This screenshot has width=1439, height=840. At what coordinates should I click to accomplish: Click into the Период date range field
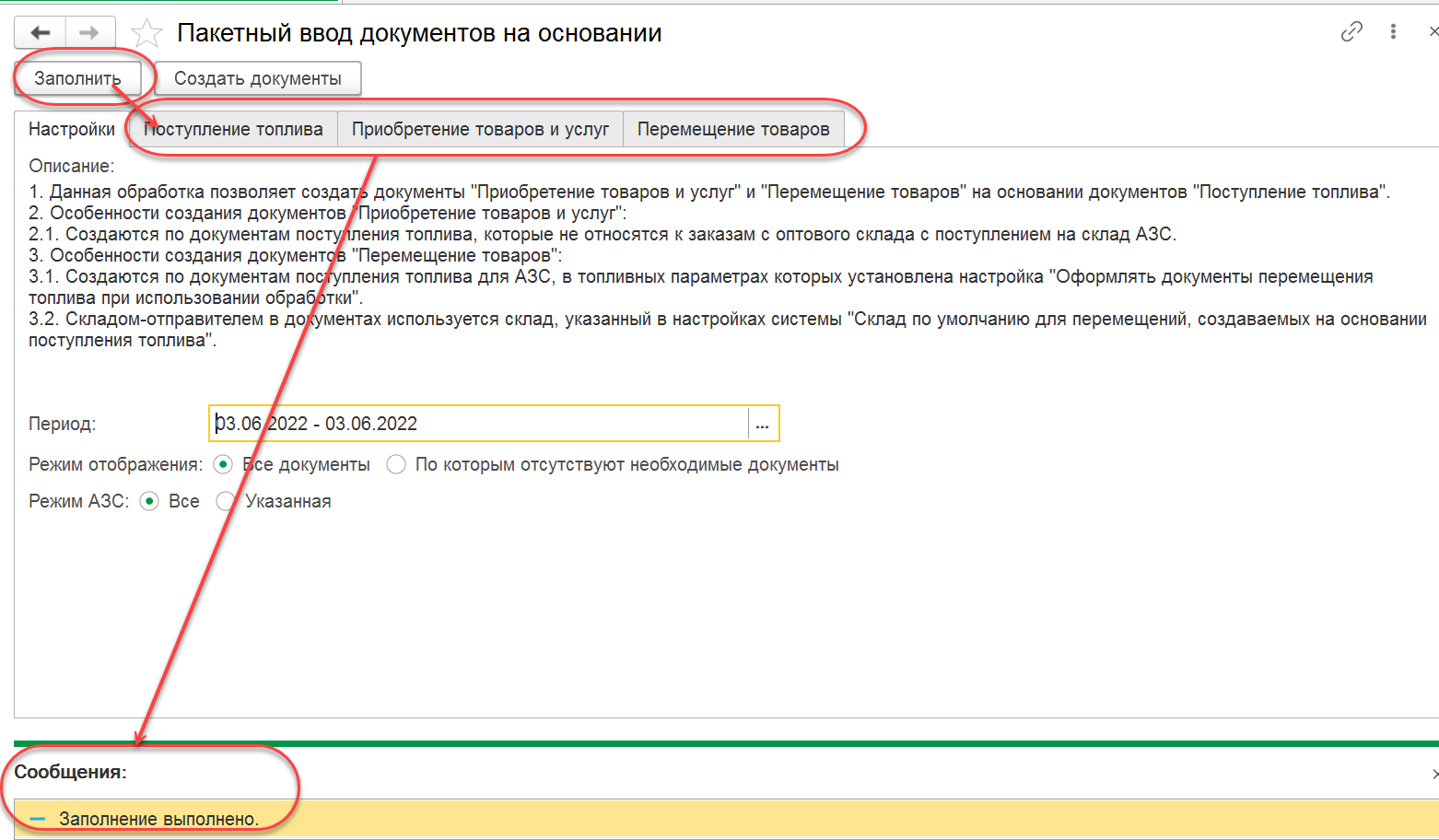(479, 424)
